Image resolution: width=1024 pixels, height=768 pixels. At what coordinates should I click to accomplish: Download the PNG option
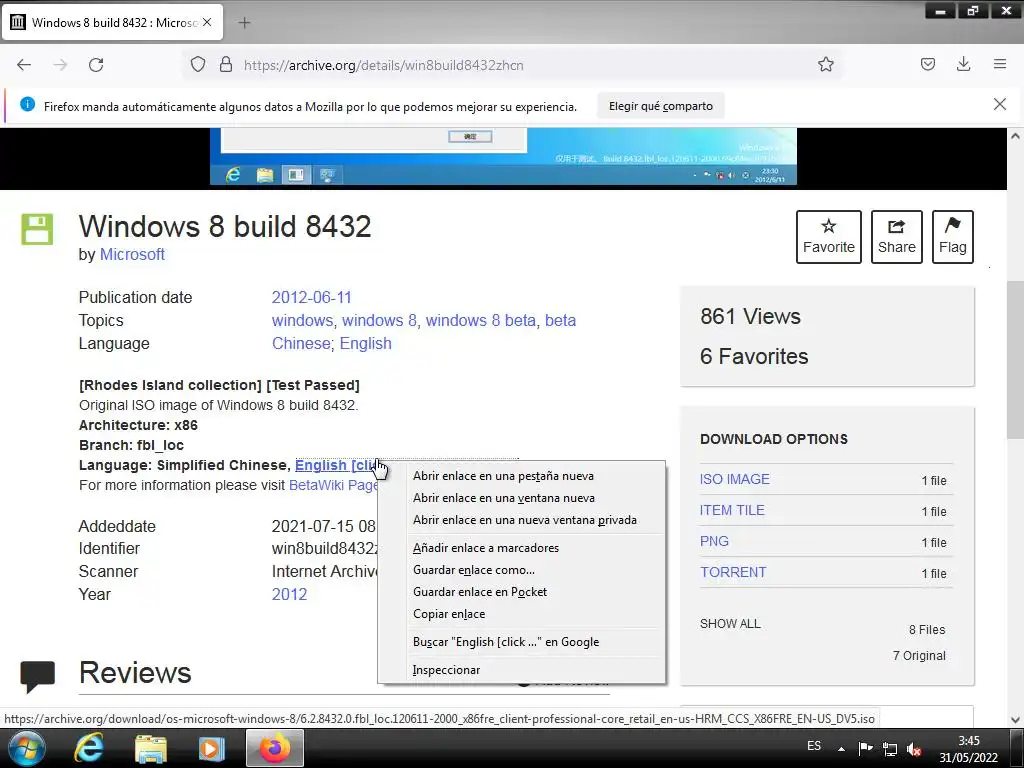click(x=714, y=541)
